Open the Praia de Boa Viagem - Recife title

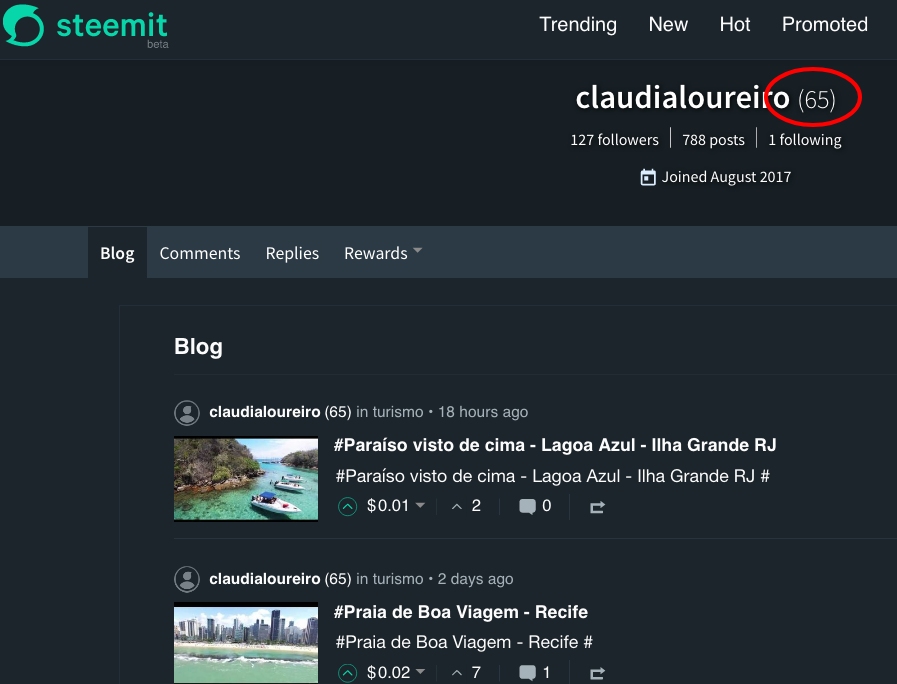[x=461, y=612]
